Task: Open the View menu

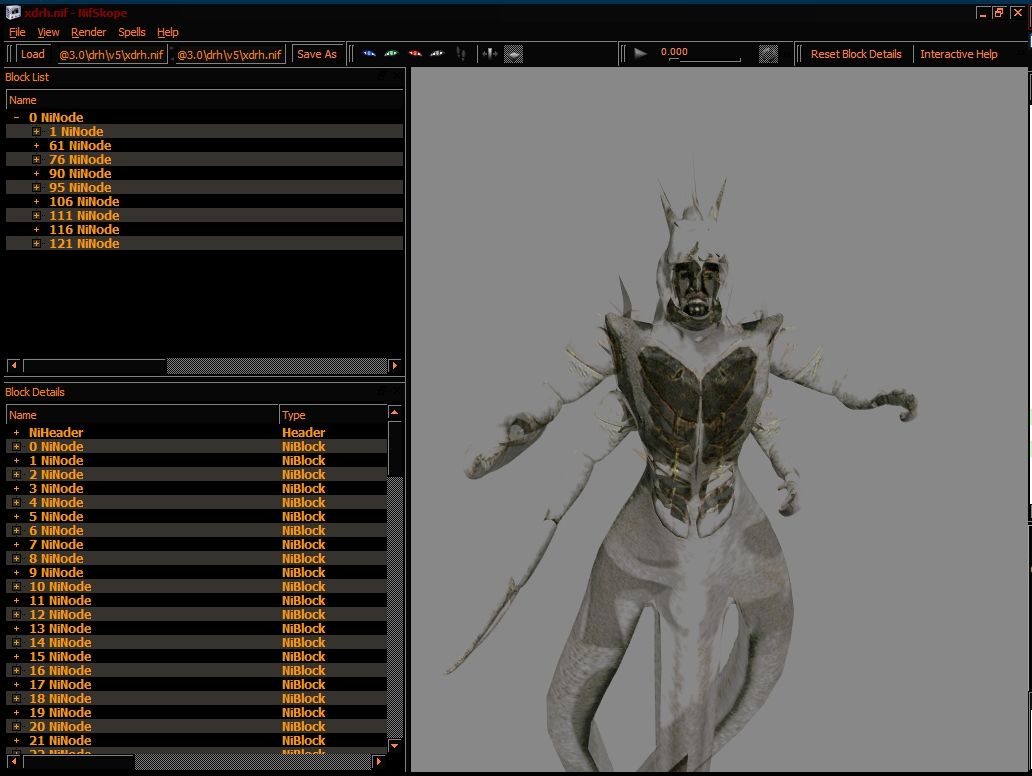Action: (x=48, y=32)
